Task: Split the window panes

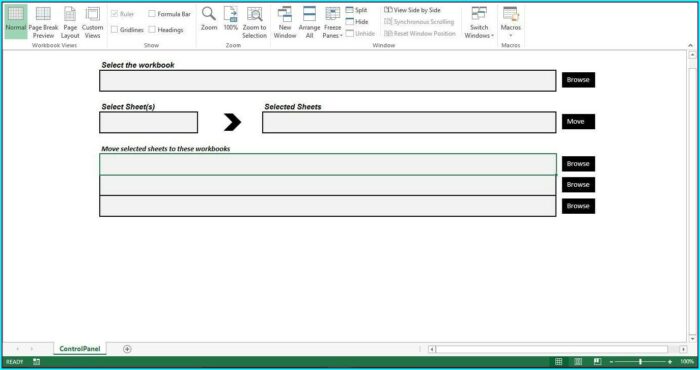Action: [356, 10]
